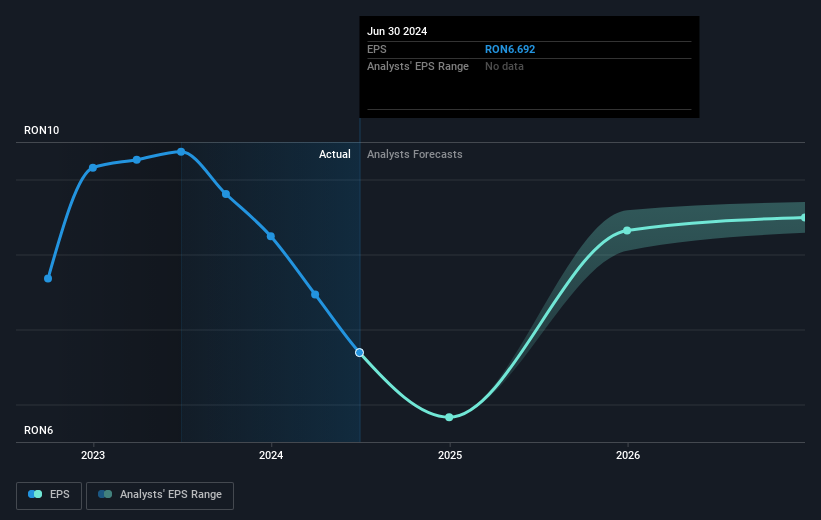The image size is (821, 520).
Task: Click the 2024 axis label
Action: [x=271, y=456]
